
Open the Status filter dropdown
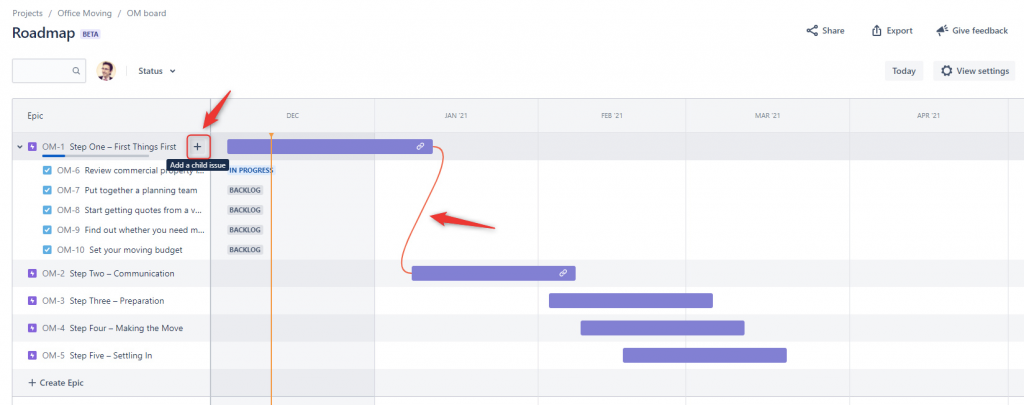pos(157,71)
